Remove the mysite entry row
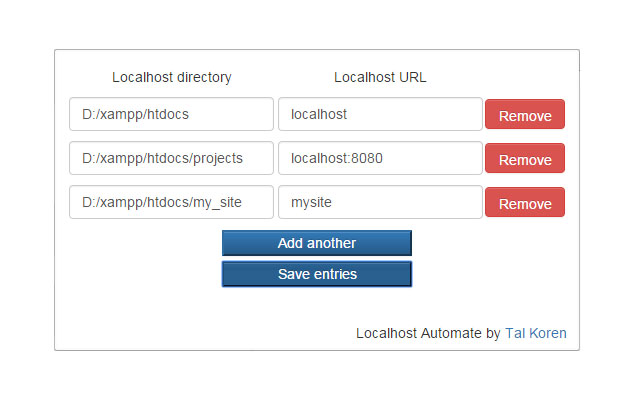The height and width of the screenshot is (400, 640). pyautogui.click(x=525, y=203)
